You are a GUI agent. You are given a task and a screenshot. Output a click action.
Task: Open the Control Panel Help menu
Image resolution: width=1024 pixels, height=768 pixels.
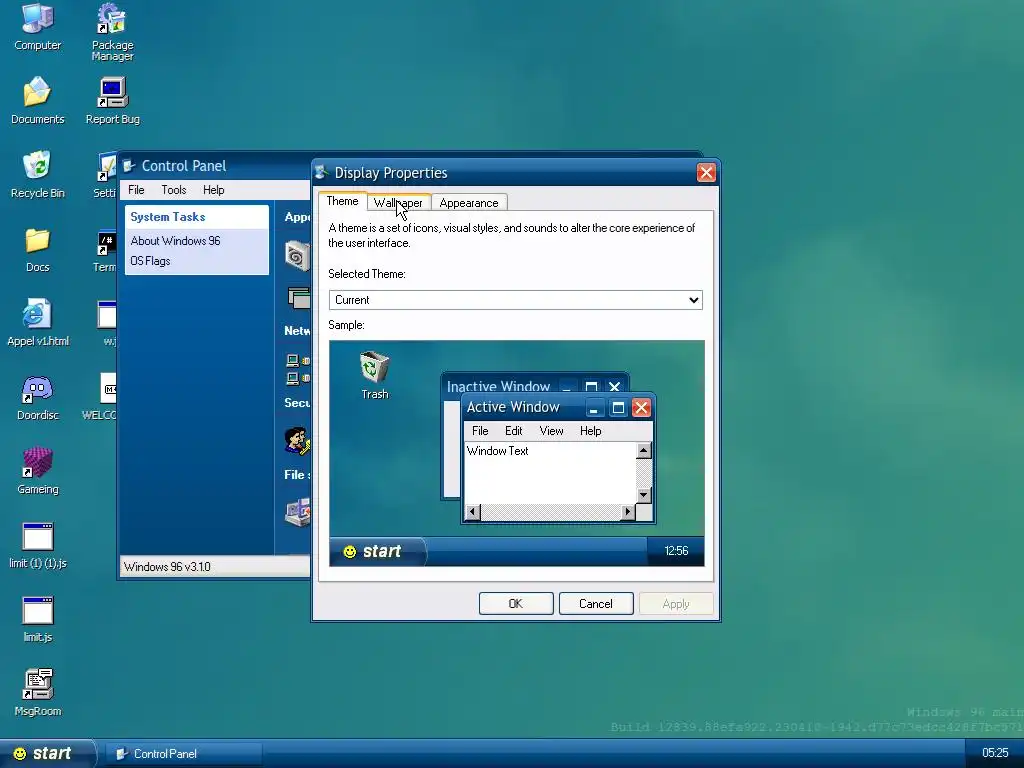click(214, 190)
